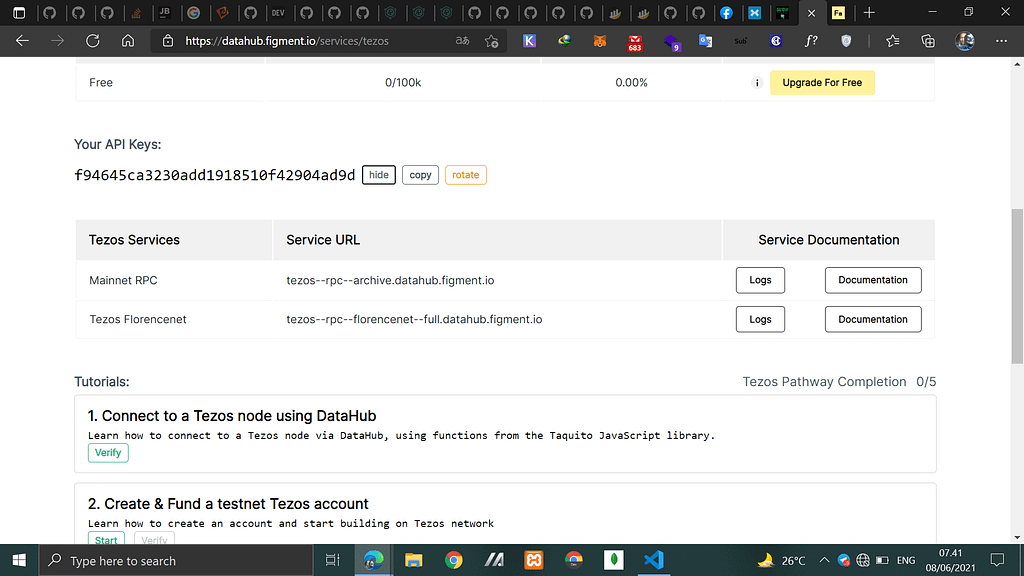The height and width of the screenshot is (576, 1024).
Task: Open the shield extension icon
Action: (x=846, y=40)
